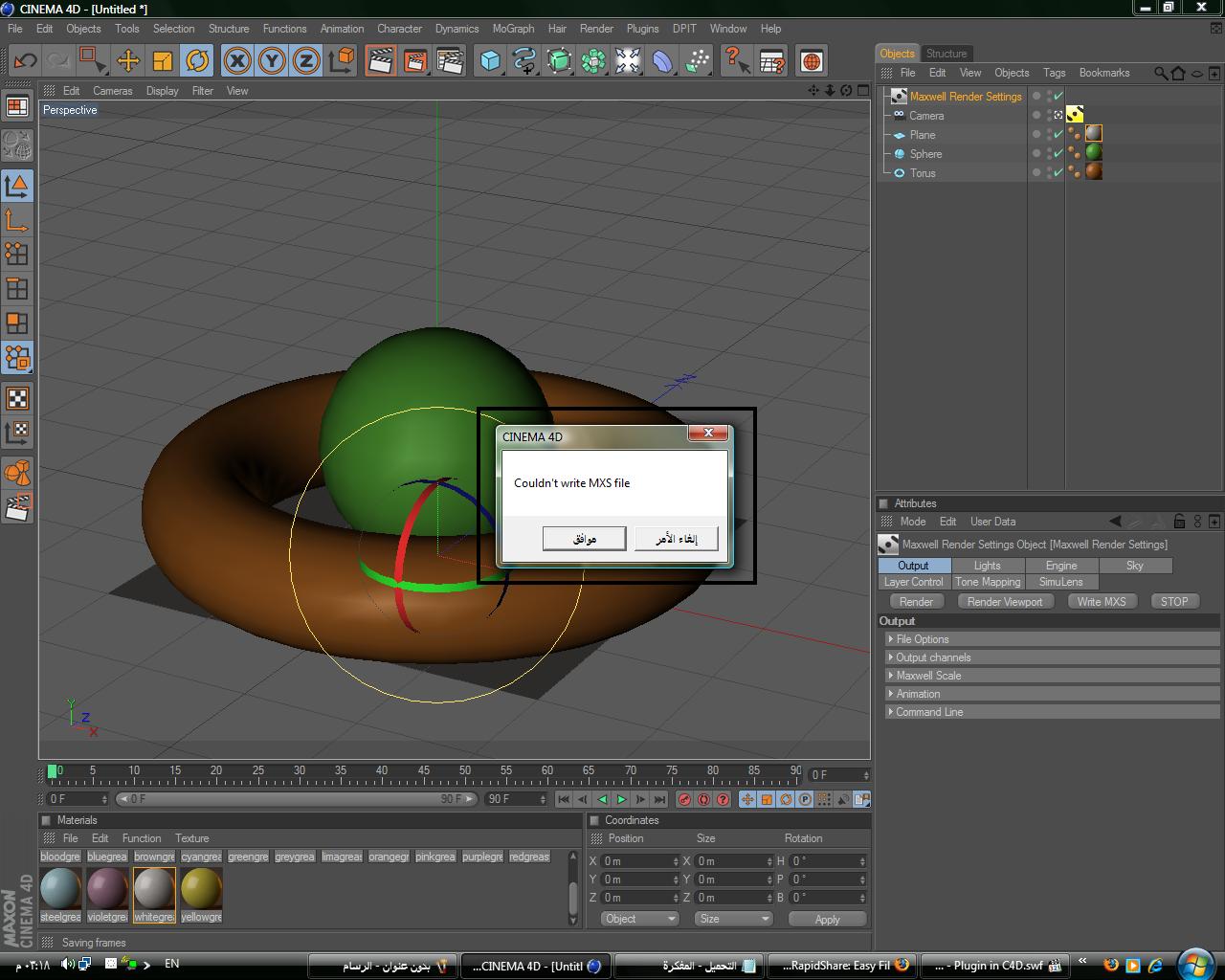This screenshot has height=980, width=1225.
Task: Select the Scale tool
Action: pyautogui.click(x=162, y=61)
